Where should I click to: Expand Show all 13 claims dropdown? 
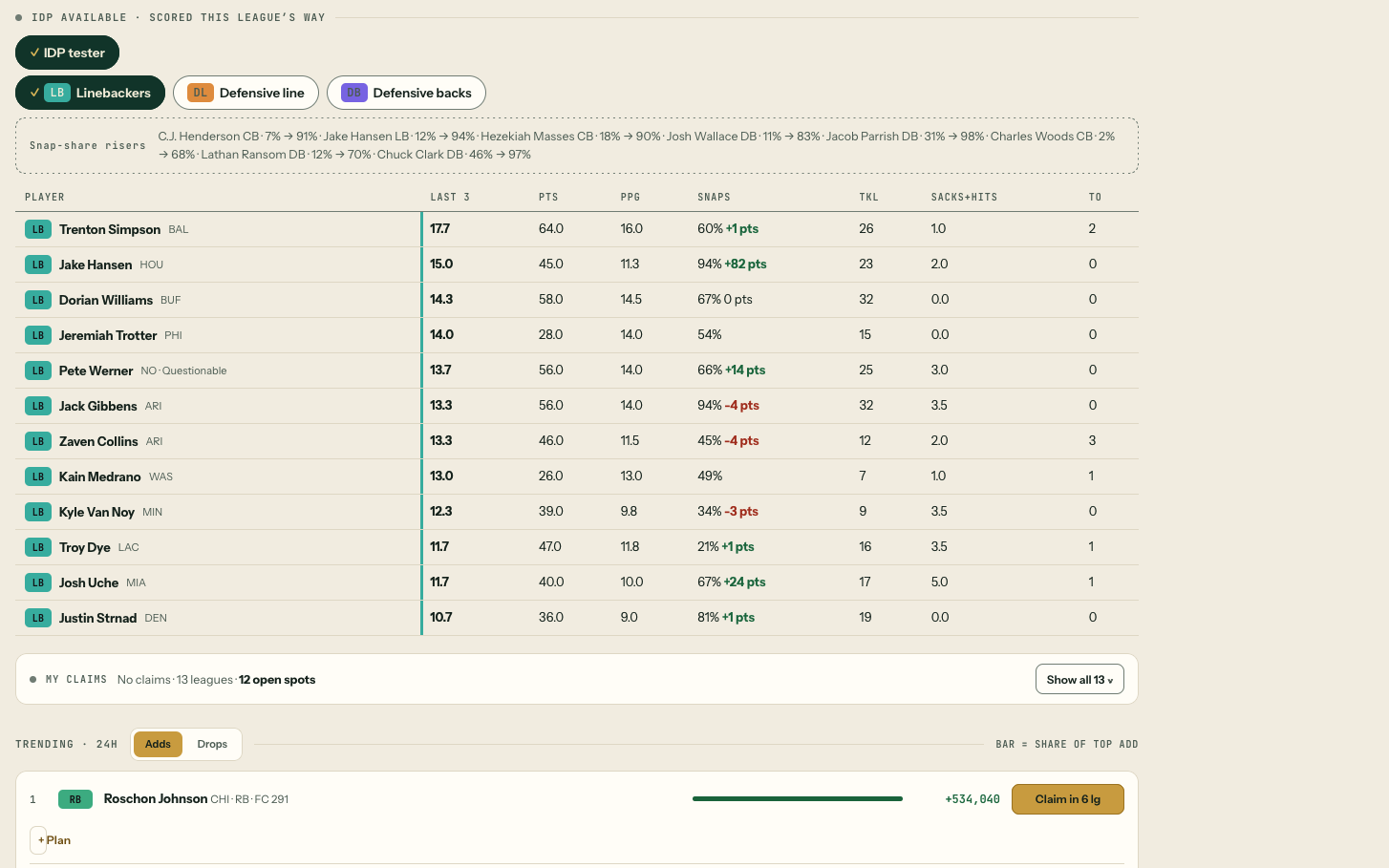[x=1079, y=679]
